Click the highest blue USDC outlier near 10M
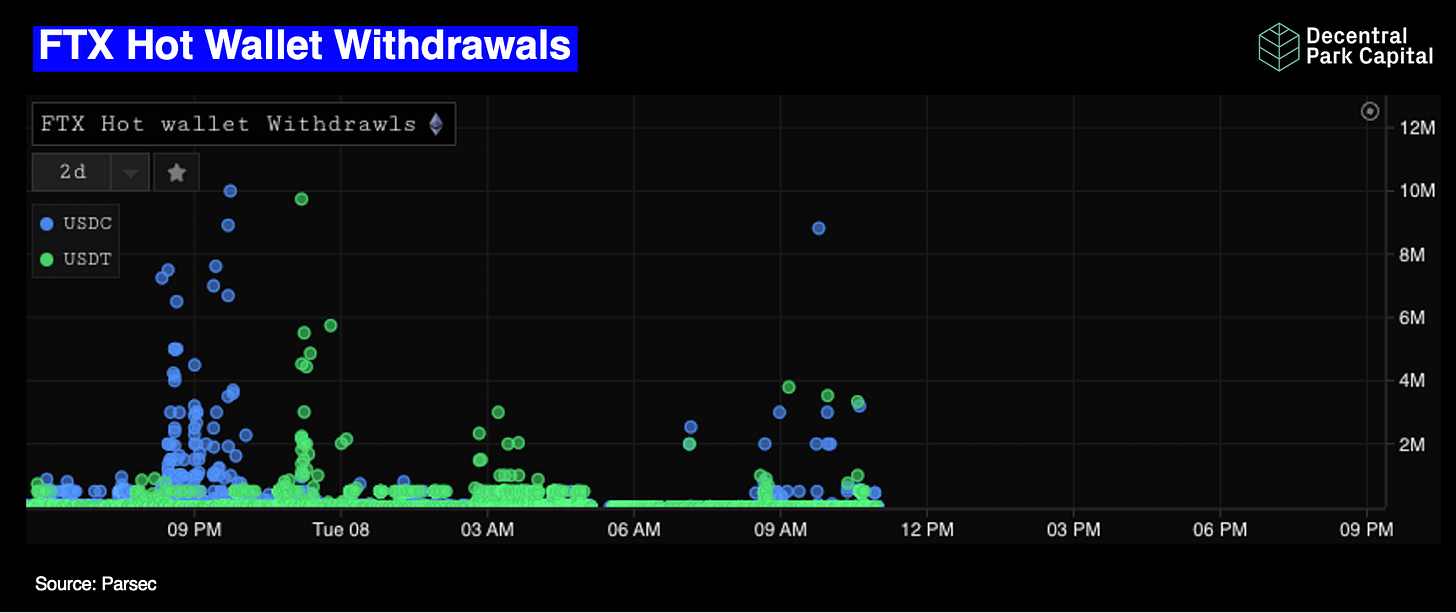Viewport: 1456px width, 613px height. pos(230,190)
